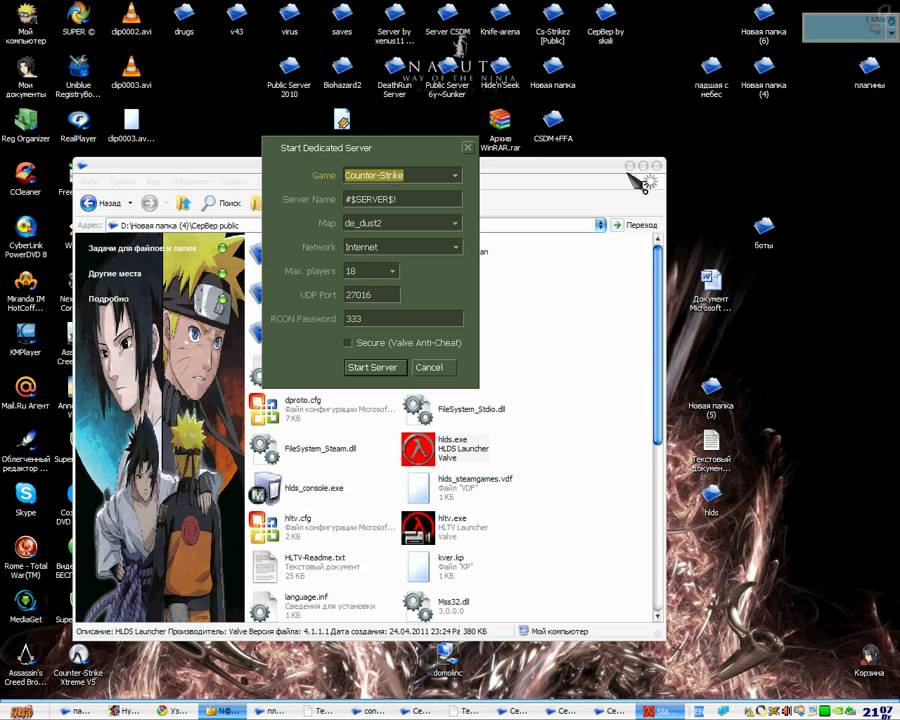
Task: Switch to Chrome 'Уз...' taskbar item
Action: [x=173, y=711]
